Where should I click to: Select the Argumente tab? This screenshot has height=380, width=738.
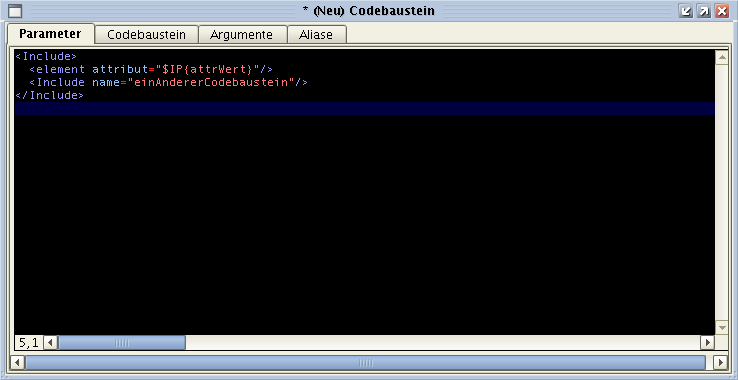pos(241,34)
